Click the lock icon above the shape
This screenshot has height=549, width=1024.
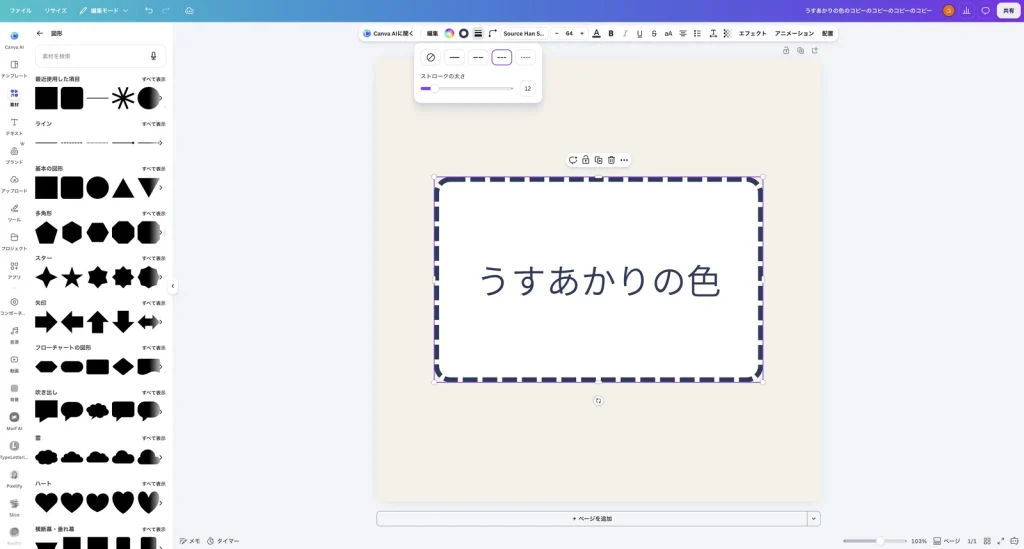pyautogui.click(x=586, y=160)
